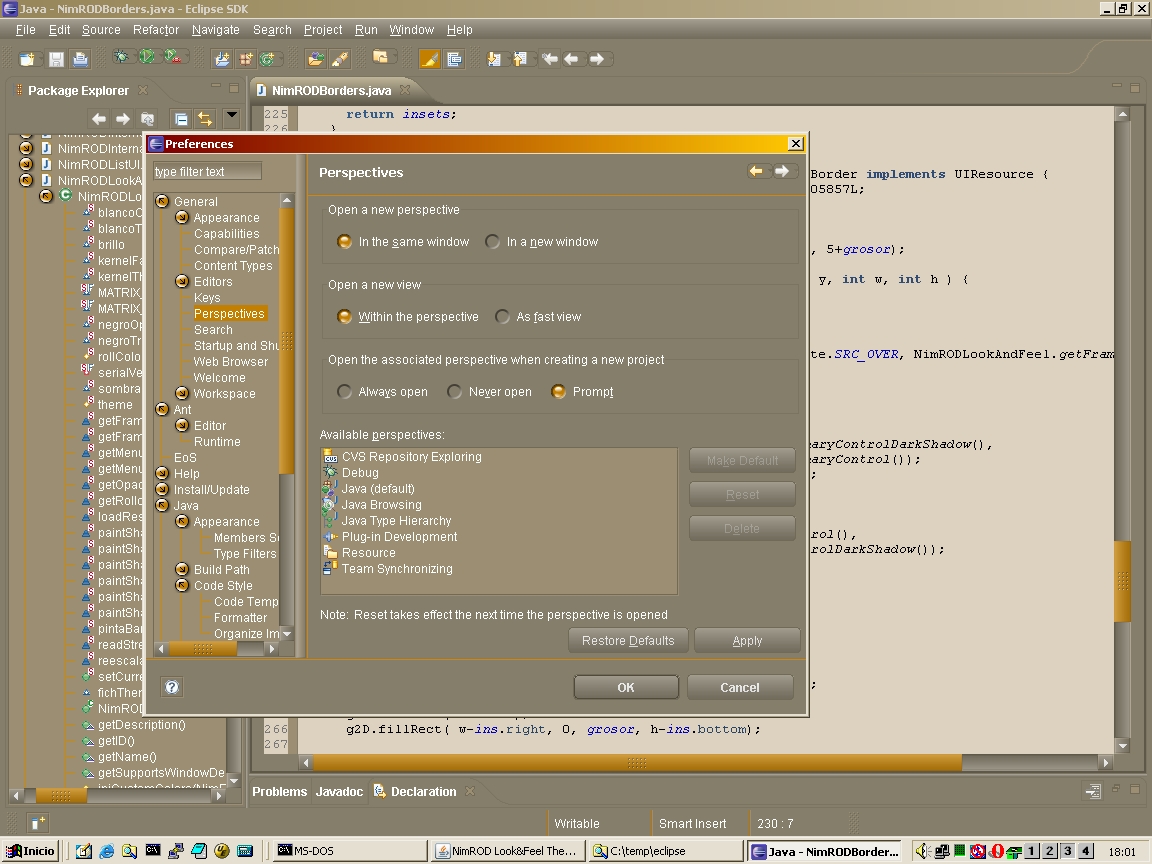Screen dimensions: 1152x864
Task: Collapse the General tree node
Action: (x=162, y=202)
